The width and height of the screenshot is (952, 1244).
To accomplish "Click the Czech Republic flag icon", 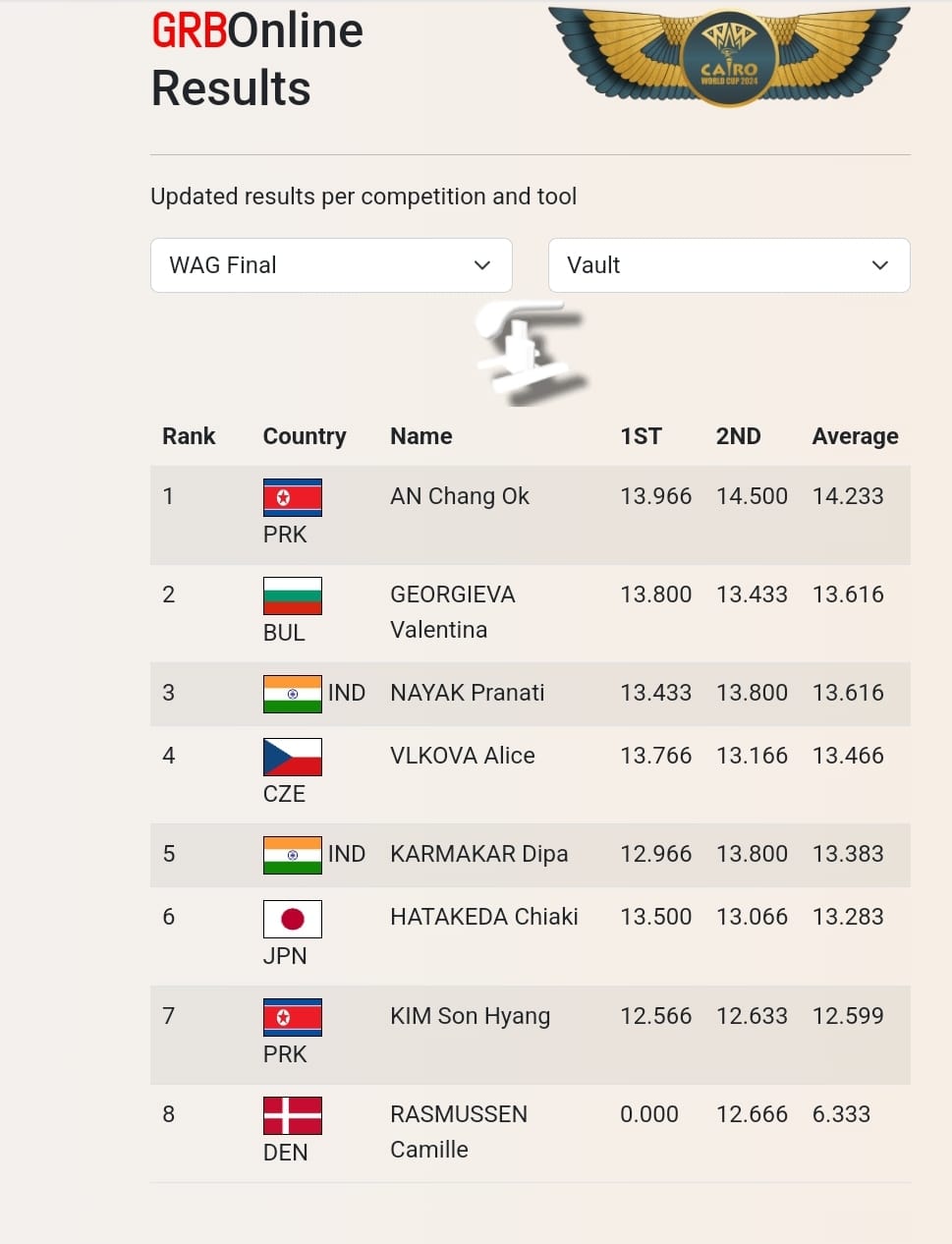I will click(293, 757).
